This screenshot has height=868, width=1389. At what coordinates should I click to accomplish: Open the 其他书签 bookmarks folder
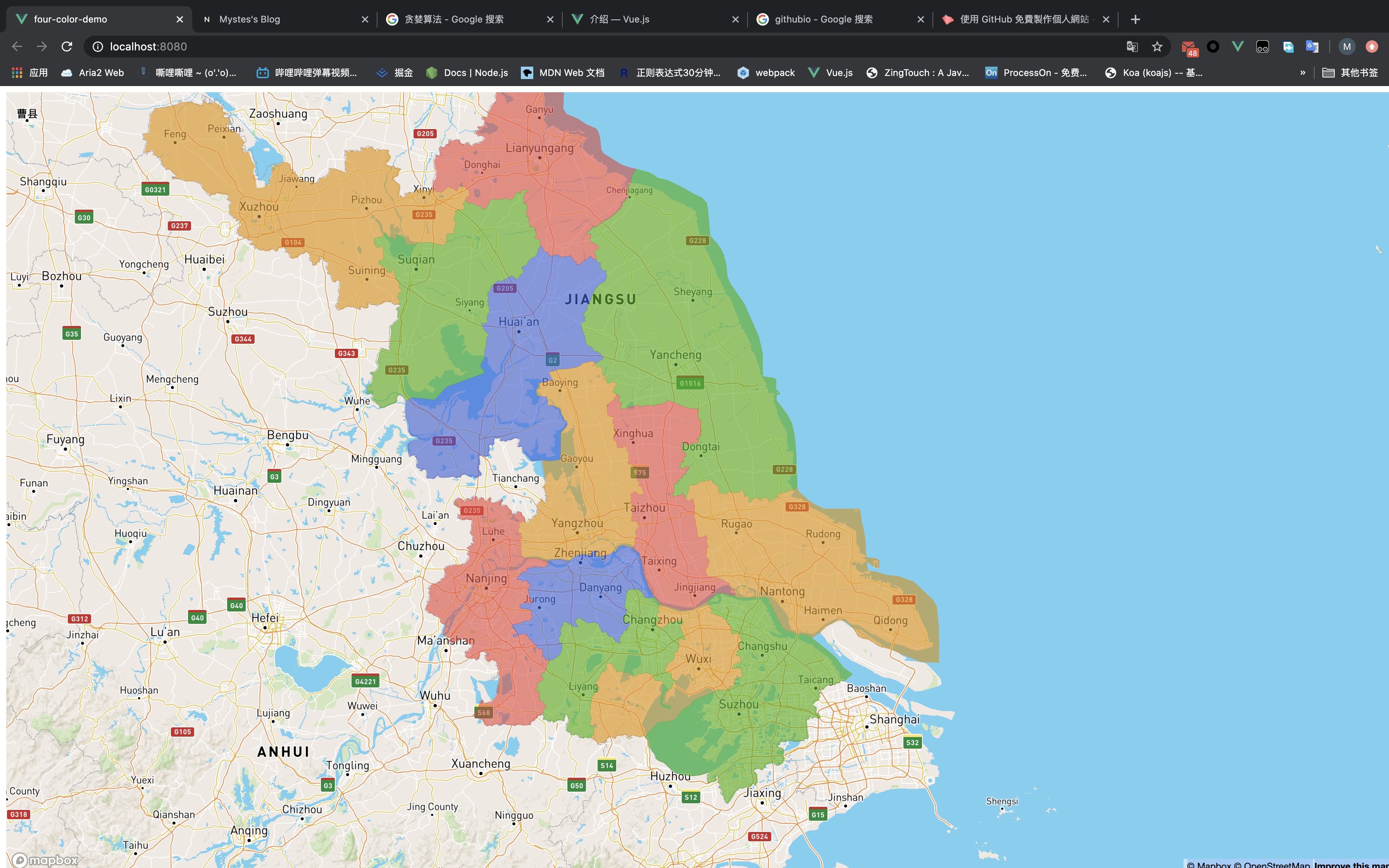(x=1350, y=72)
